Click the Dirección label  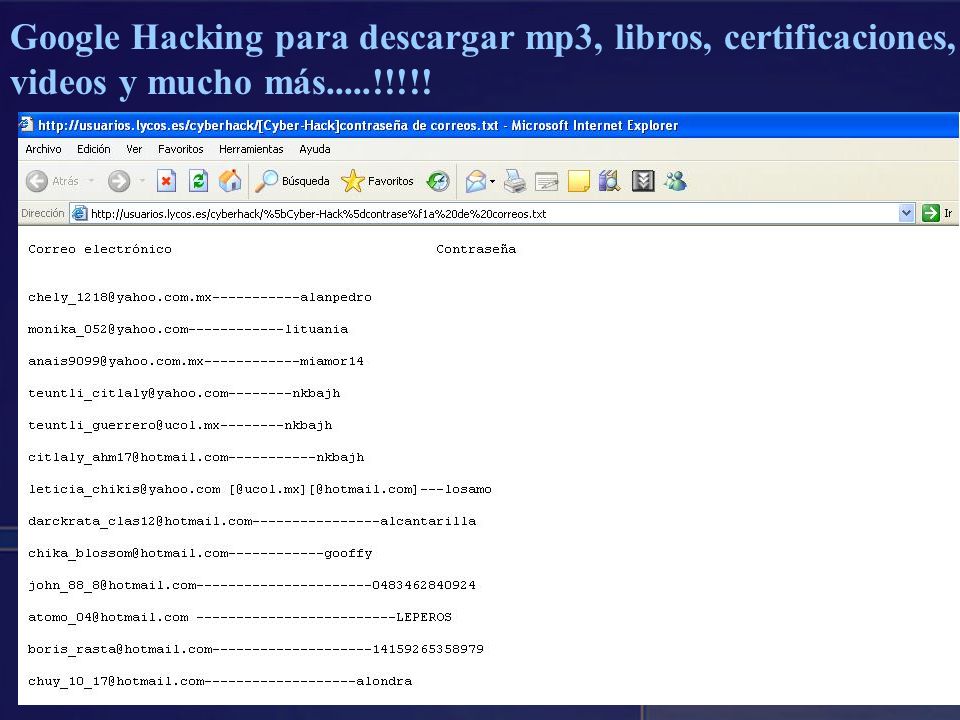[42, 213]
